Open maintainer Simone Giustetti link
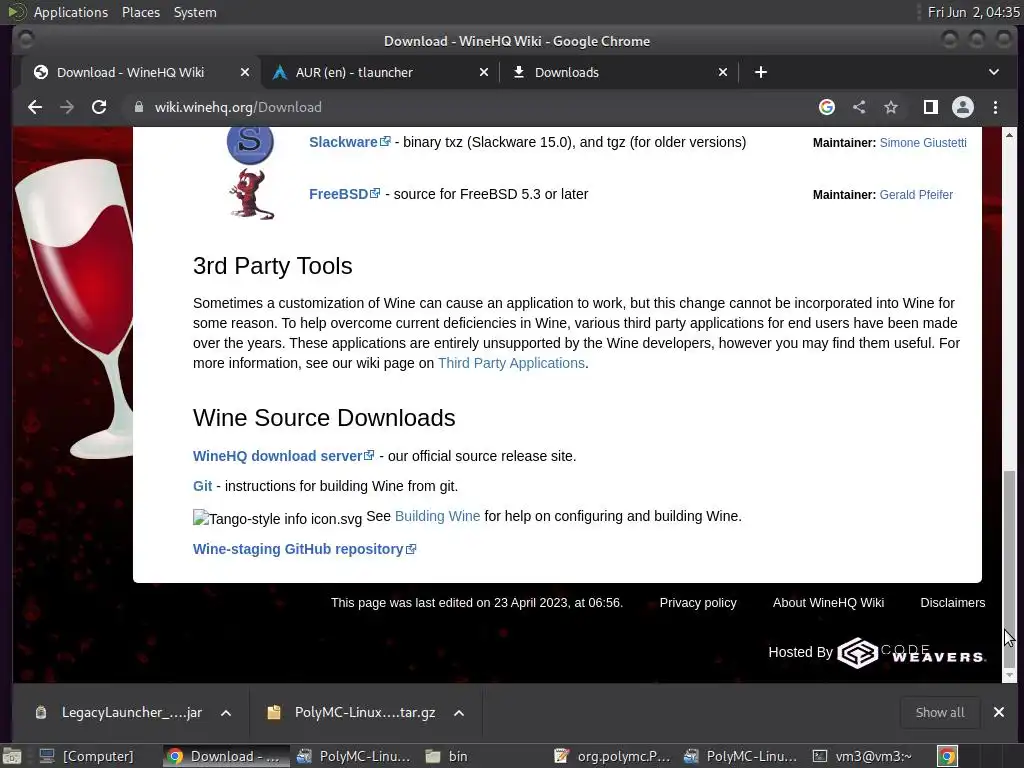 [x=923, y=143]
